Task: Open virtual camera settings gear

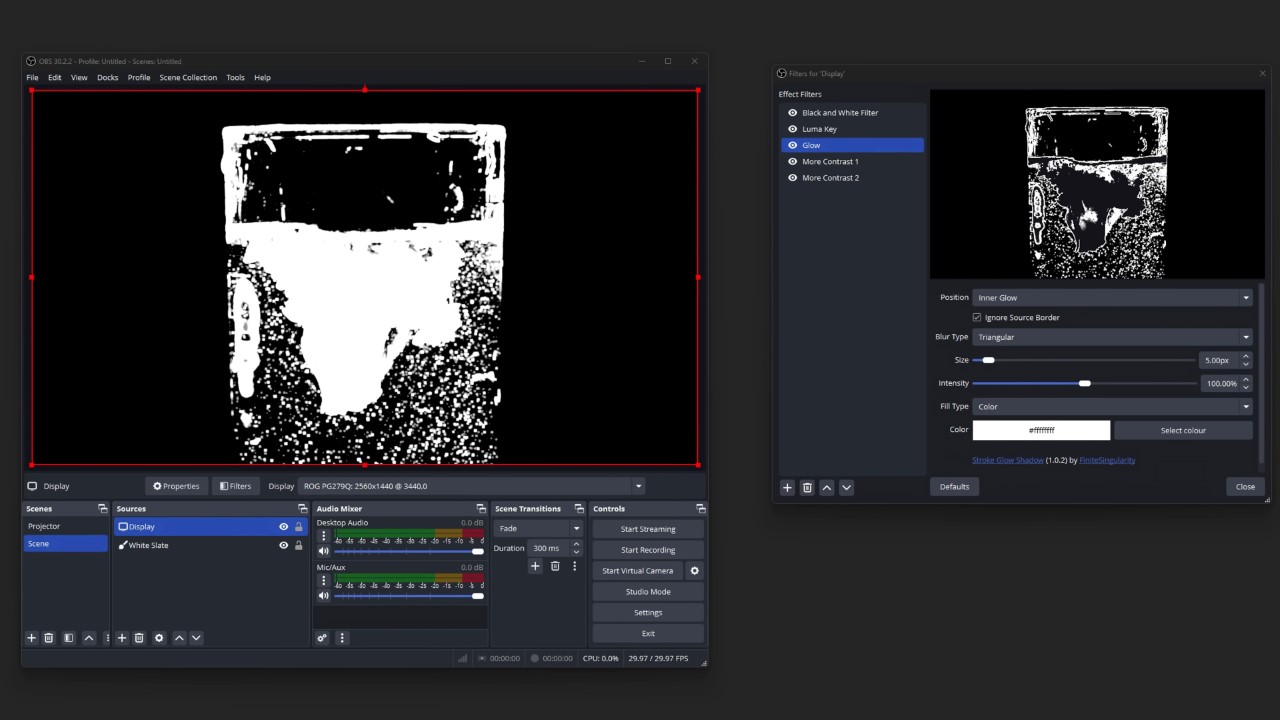Action: click(694, 571)
